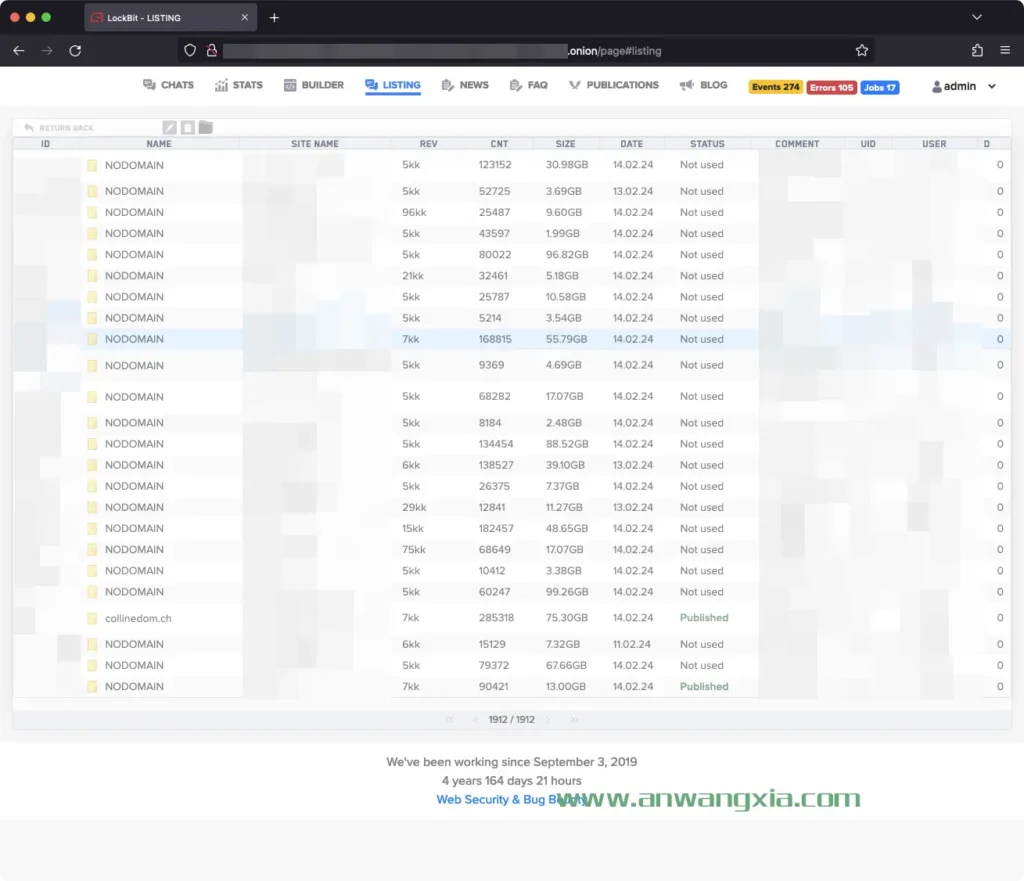
Task: Select the LISTING tab
Action: click(392, 85)
